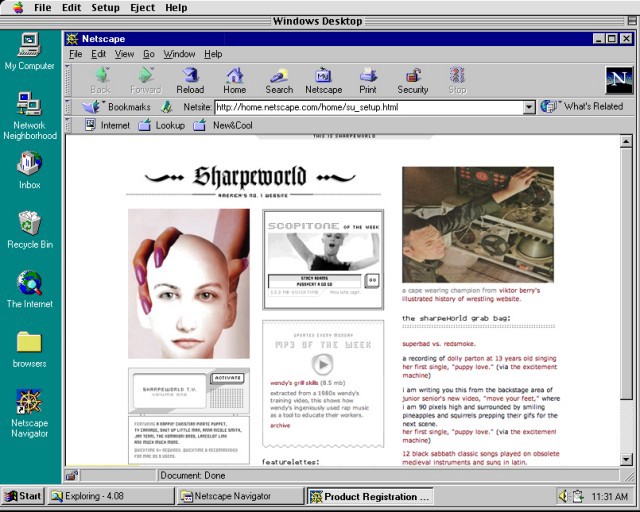Click the tray icon next to the clock
This screenshot has height=512, width=640.
[x=578, y=496]
